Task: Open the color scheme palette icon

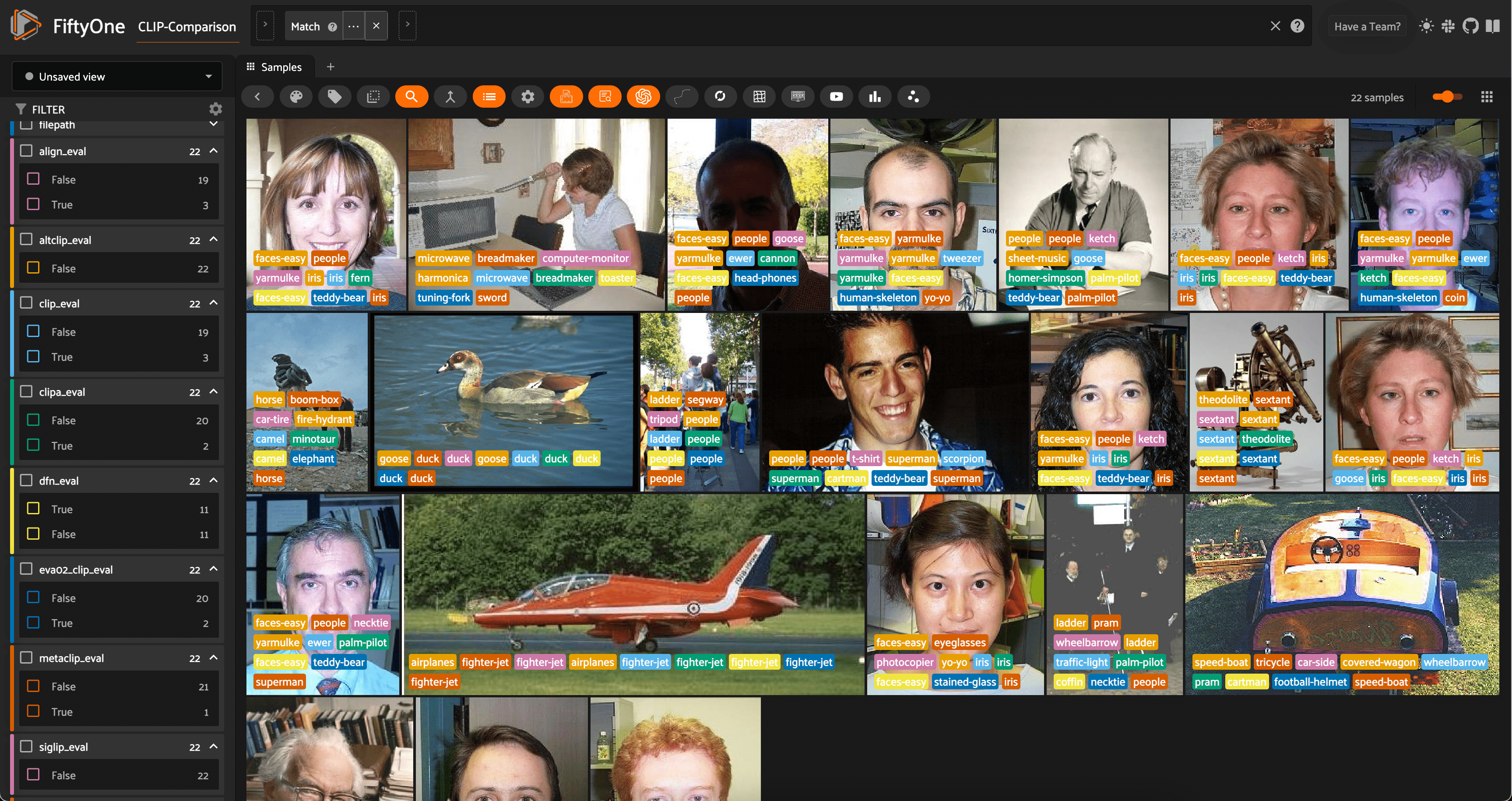Action: (x=296, y=97)
